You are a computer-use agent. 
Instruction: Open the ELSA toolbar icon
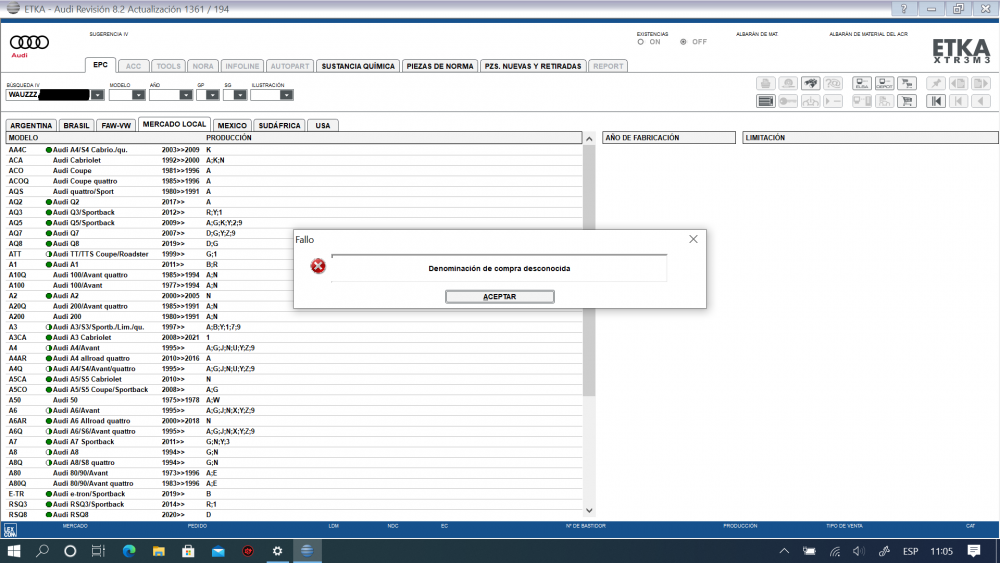[862, 84]
